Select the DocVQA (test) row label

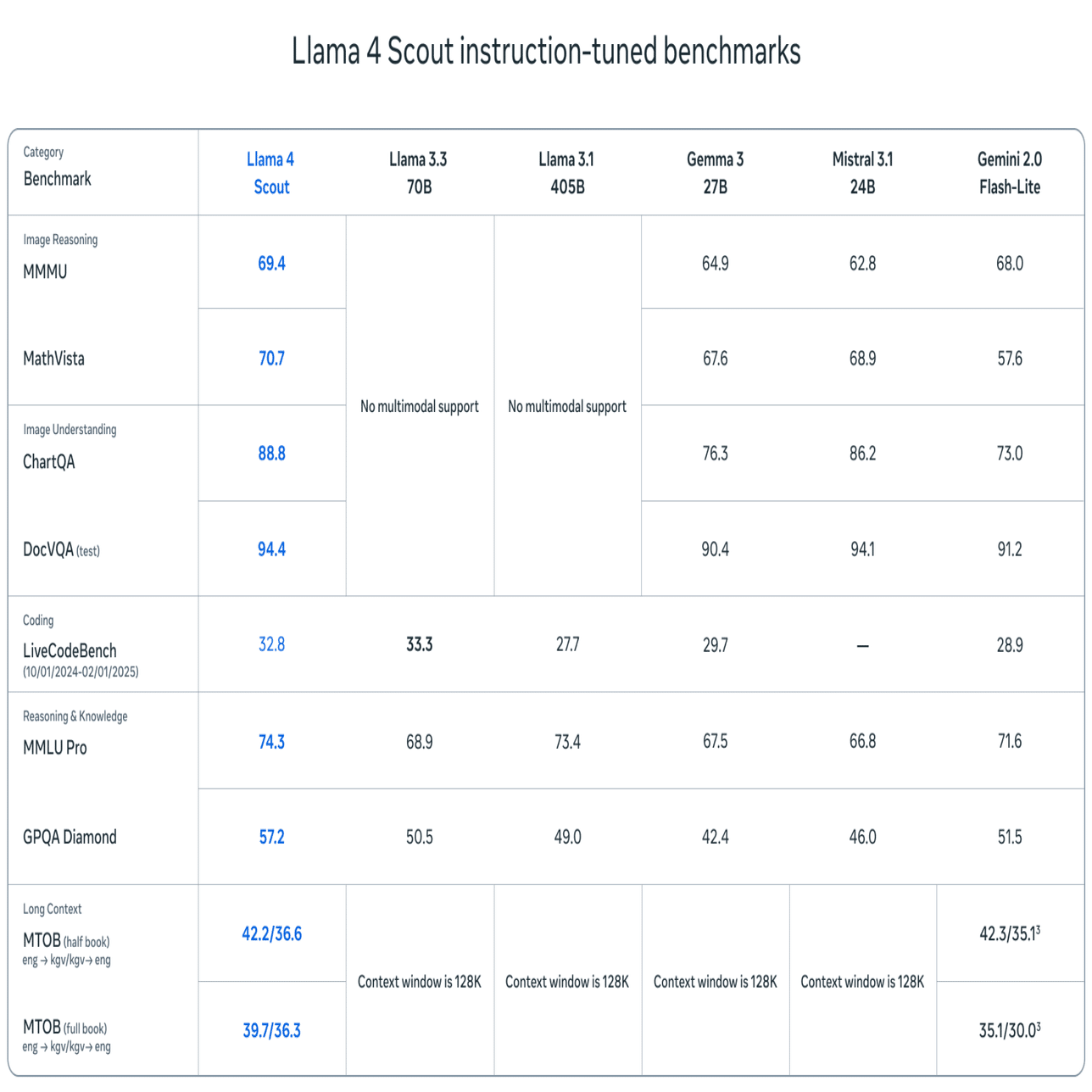tap(61, 549)
